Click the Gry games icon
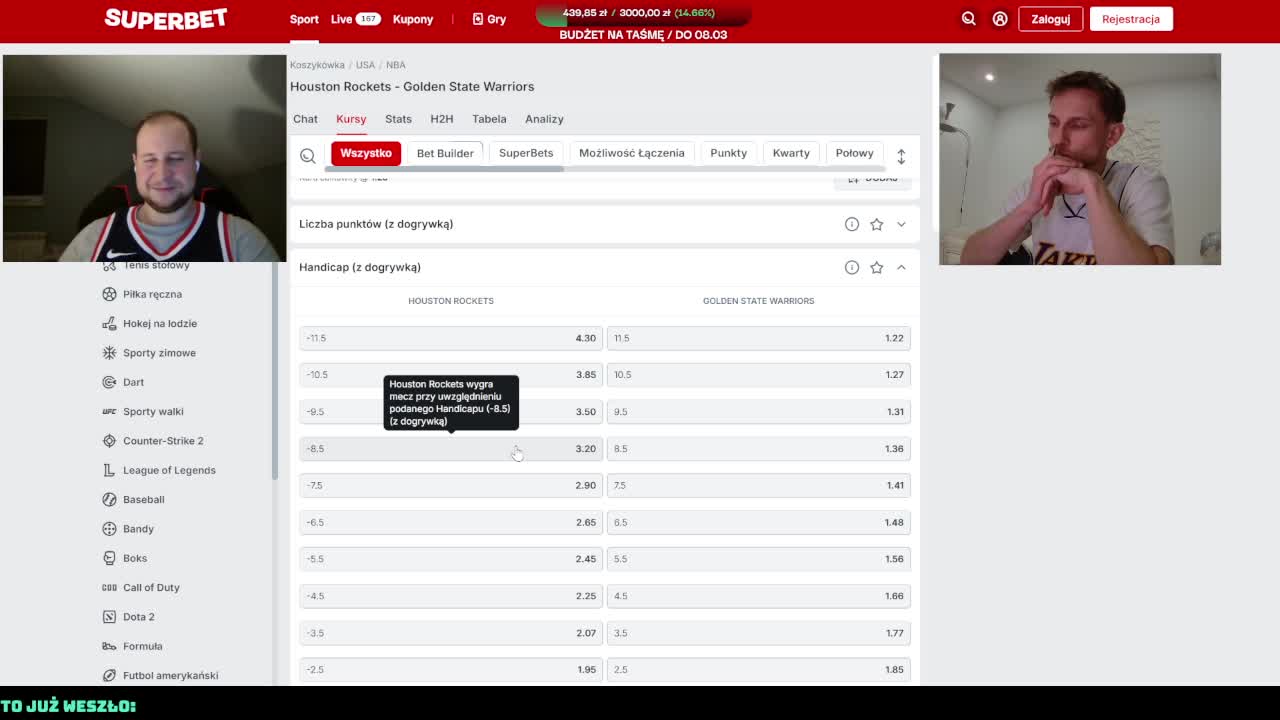 coord(478,19)
